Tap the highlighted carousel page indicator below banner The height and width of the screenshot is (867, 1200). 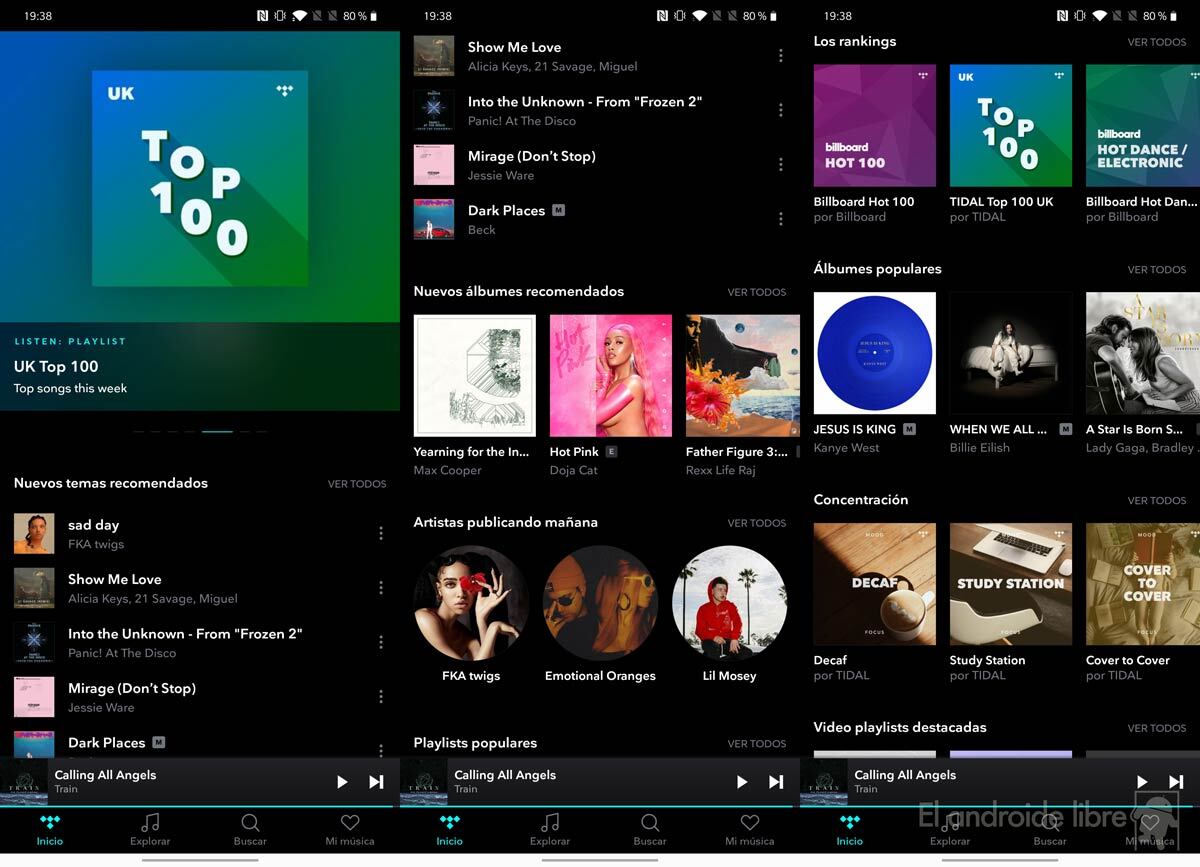217,431
